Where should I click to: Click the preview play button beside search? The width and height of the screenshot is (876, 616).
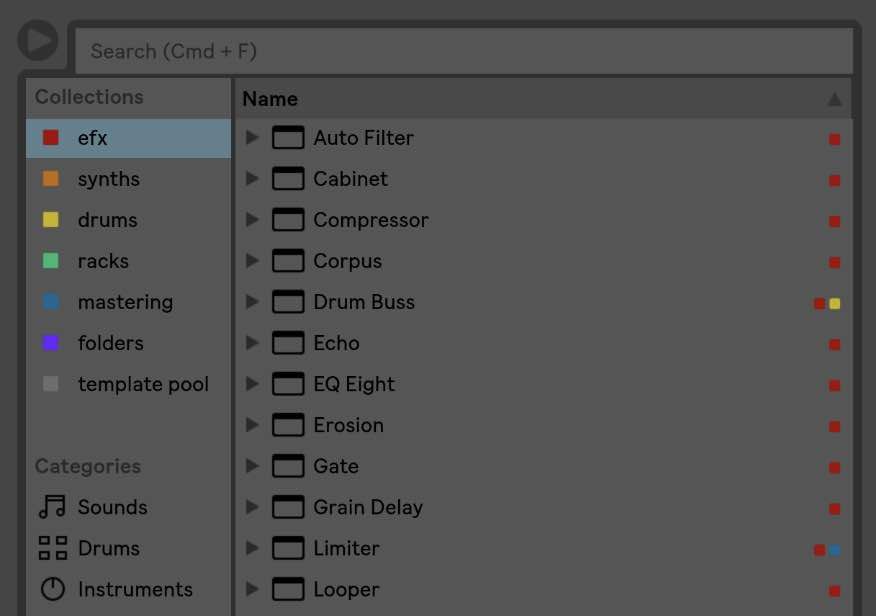pos(38,40)
